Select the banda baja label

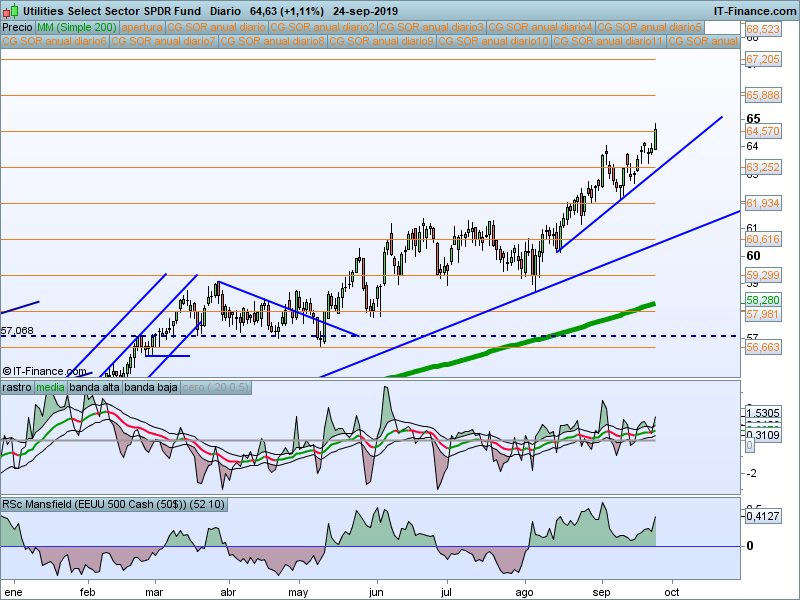point(151,387)
